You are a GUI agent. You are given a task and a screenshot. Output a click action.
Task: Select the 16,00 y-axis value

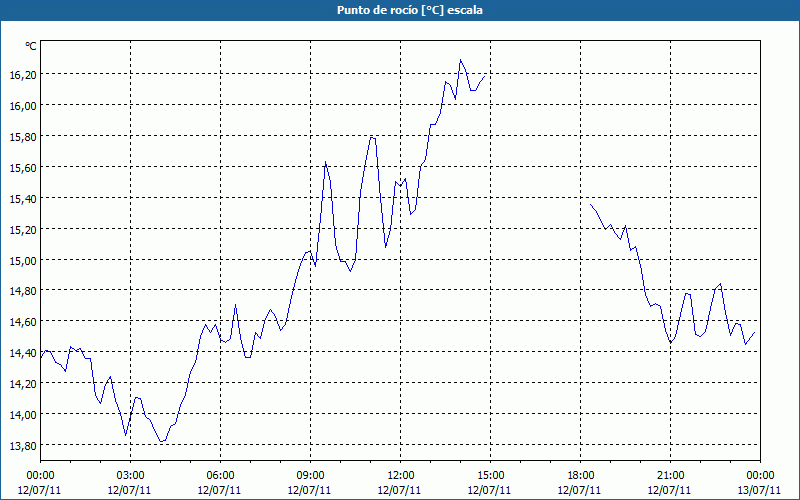click(x=23, y=106)
